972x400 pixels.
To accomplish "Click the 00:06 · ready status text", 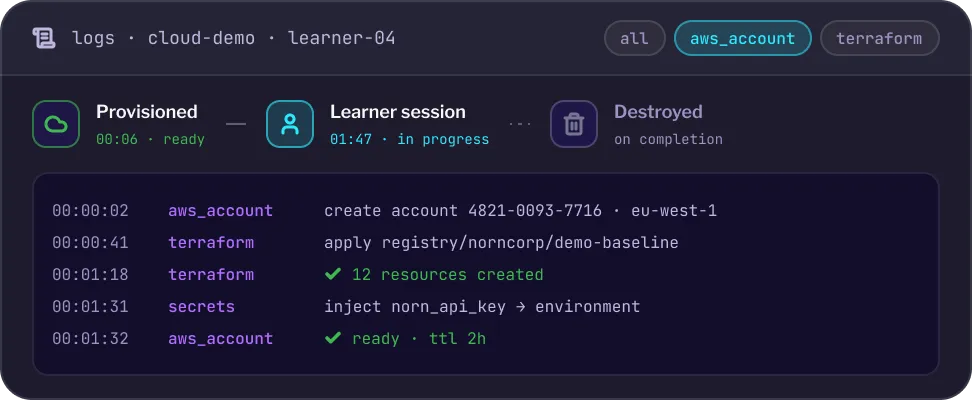I will (x=151, y=140).
